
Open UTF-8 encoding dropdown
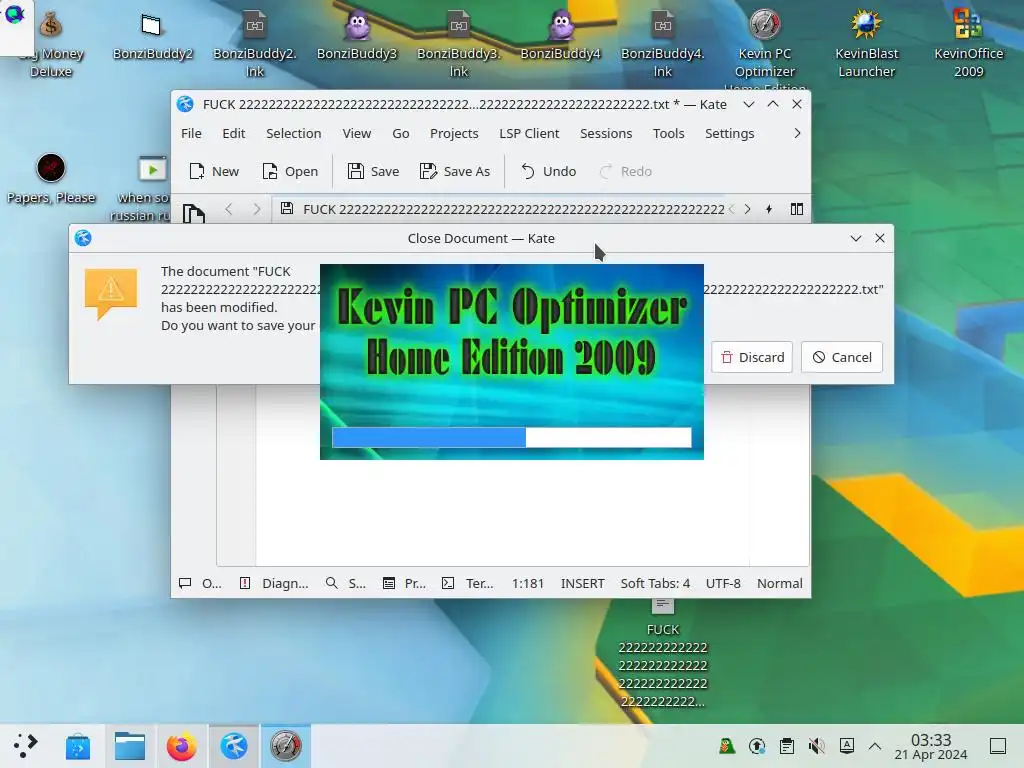pyautogui.click(x=723, y=583)
